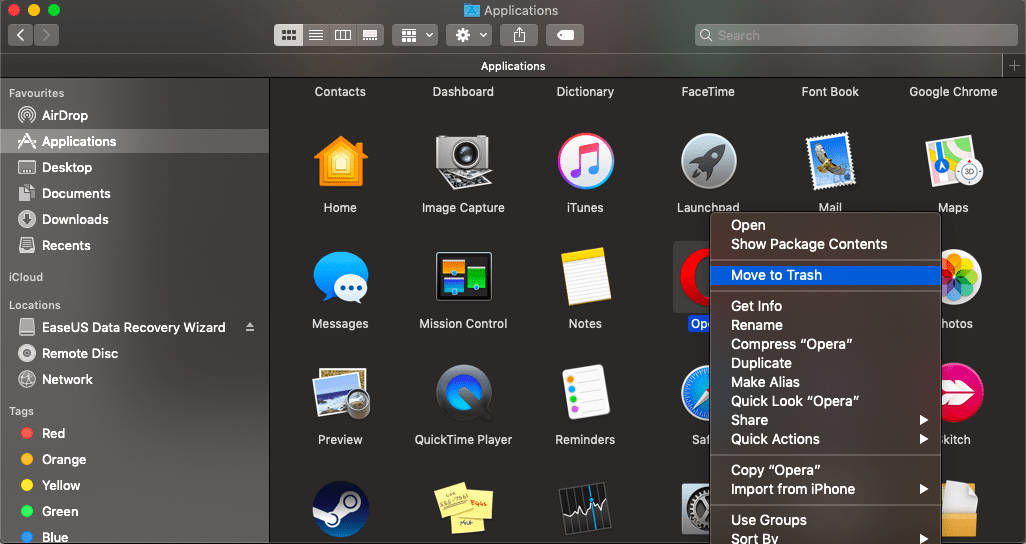Open Downloads in the sidebar
Screen dimensions: 1026x544
pos(134,219)
